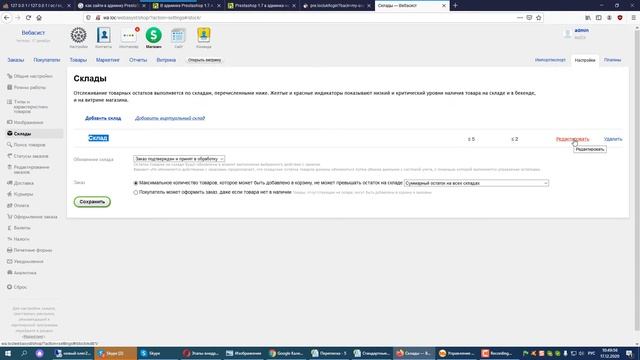Open Аналитика in sidebar
This screenshot has height=360, width=640.
click(x=25, y=273)
